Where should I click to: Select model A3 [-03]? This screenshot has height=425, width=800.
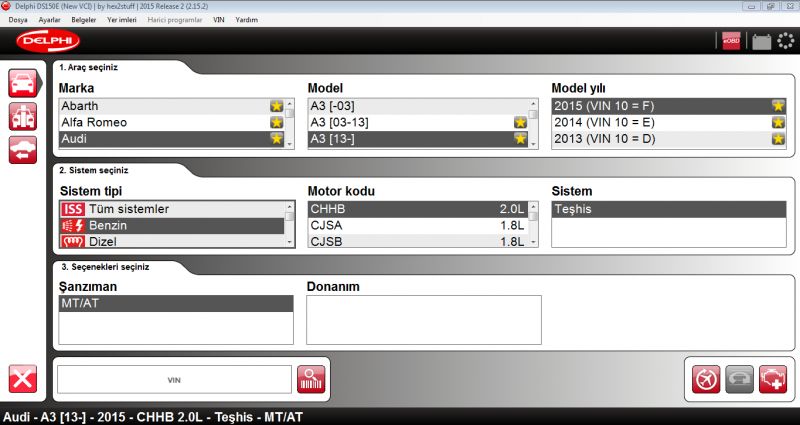[x=418, y=106]
